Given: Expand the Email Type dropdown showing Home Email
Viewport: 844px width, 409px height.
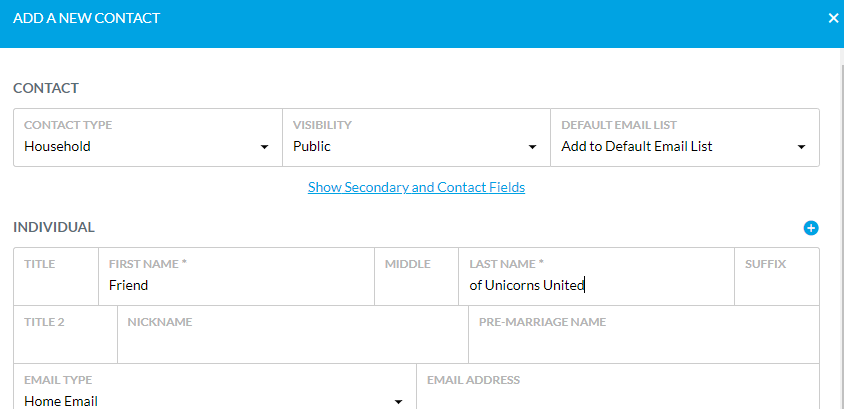Looking at the screenshot, I should click(215, 387).
